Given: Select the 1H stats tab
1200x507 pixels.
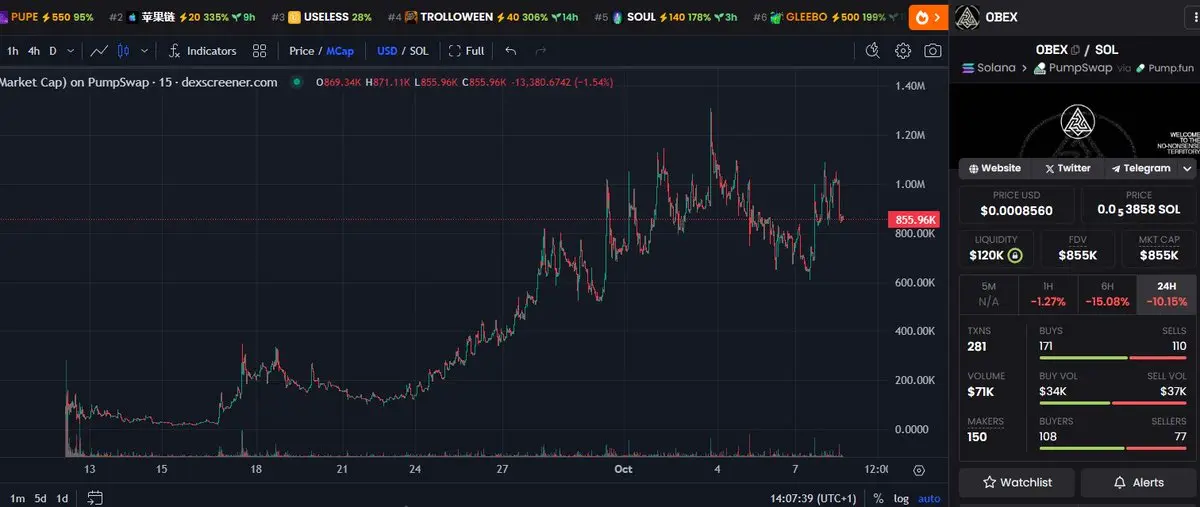Looking at the screenshot, I should (x=1048, y=293).
